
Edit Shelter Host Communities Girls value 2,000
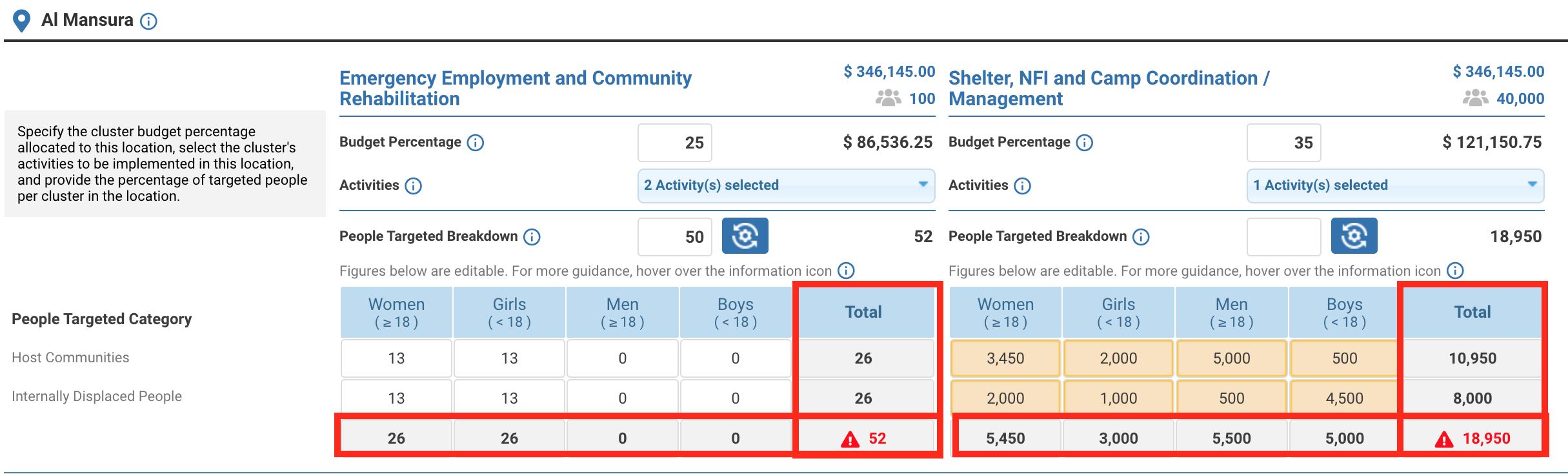pos(1118,358)
